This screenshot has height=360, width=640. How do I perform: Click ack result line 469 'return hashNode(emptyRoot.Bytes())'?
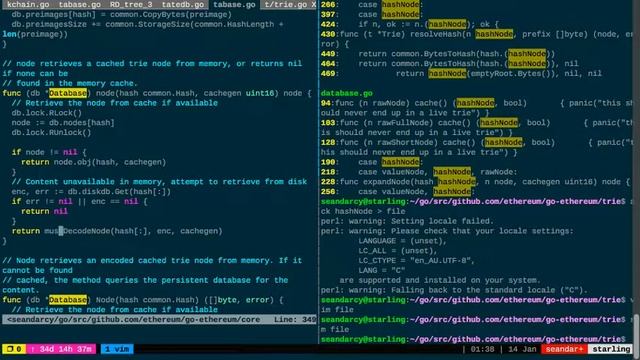pos(461,73)
